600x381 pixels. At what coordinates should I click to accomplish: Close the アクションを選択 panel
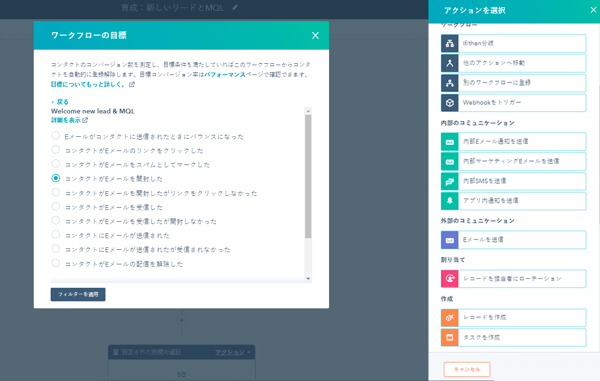[x=593, y=10]
